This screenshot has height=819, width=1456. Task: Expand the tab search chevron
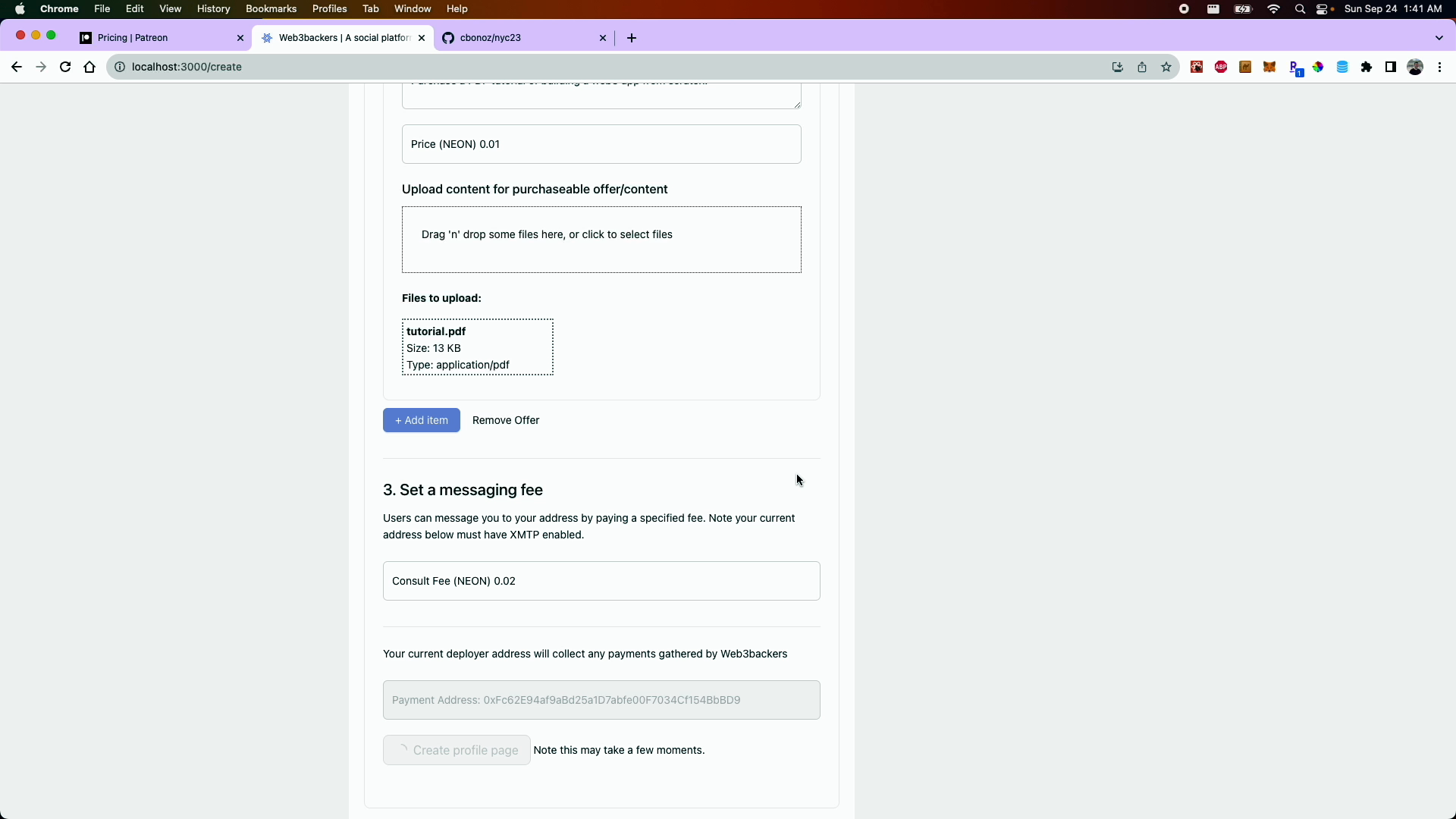coord(1439,38)
